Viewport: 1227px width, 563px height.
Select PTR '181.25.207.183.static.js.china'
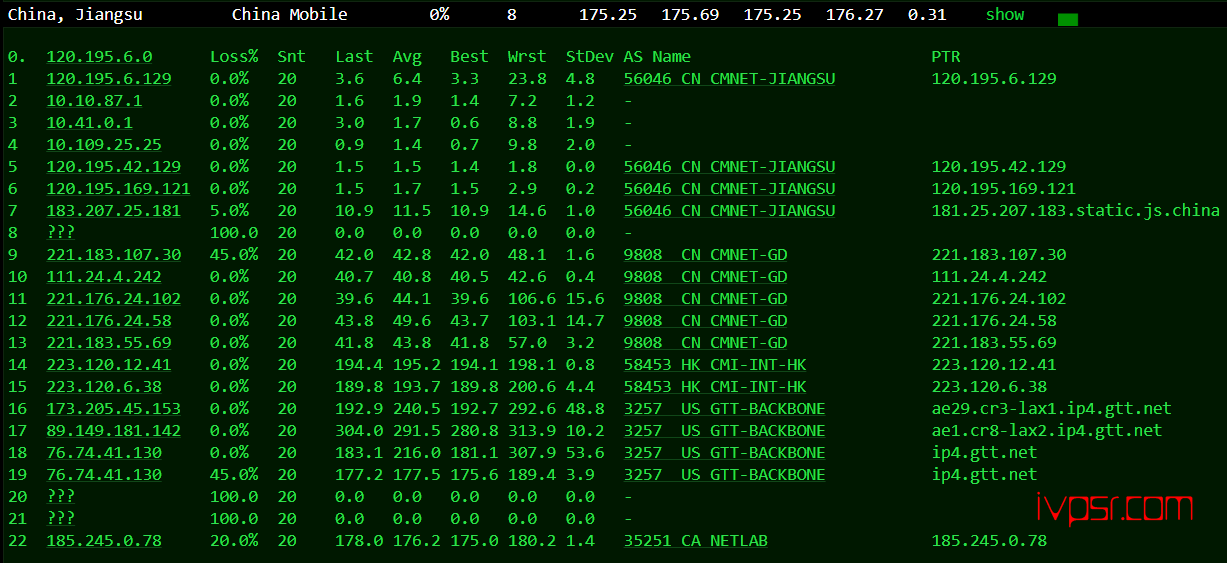point(1076,211)
